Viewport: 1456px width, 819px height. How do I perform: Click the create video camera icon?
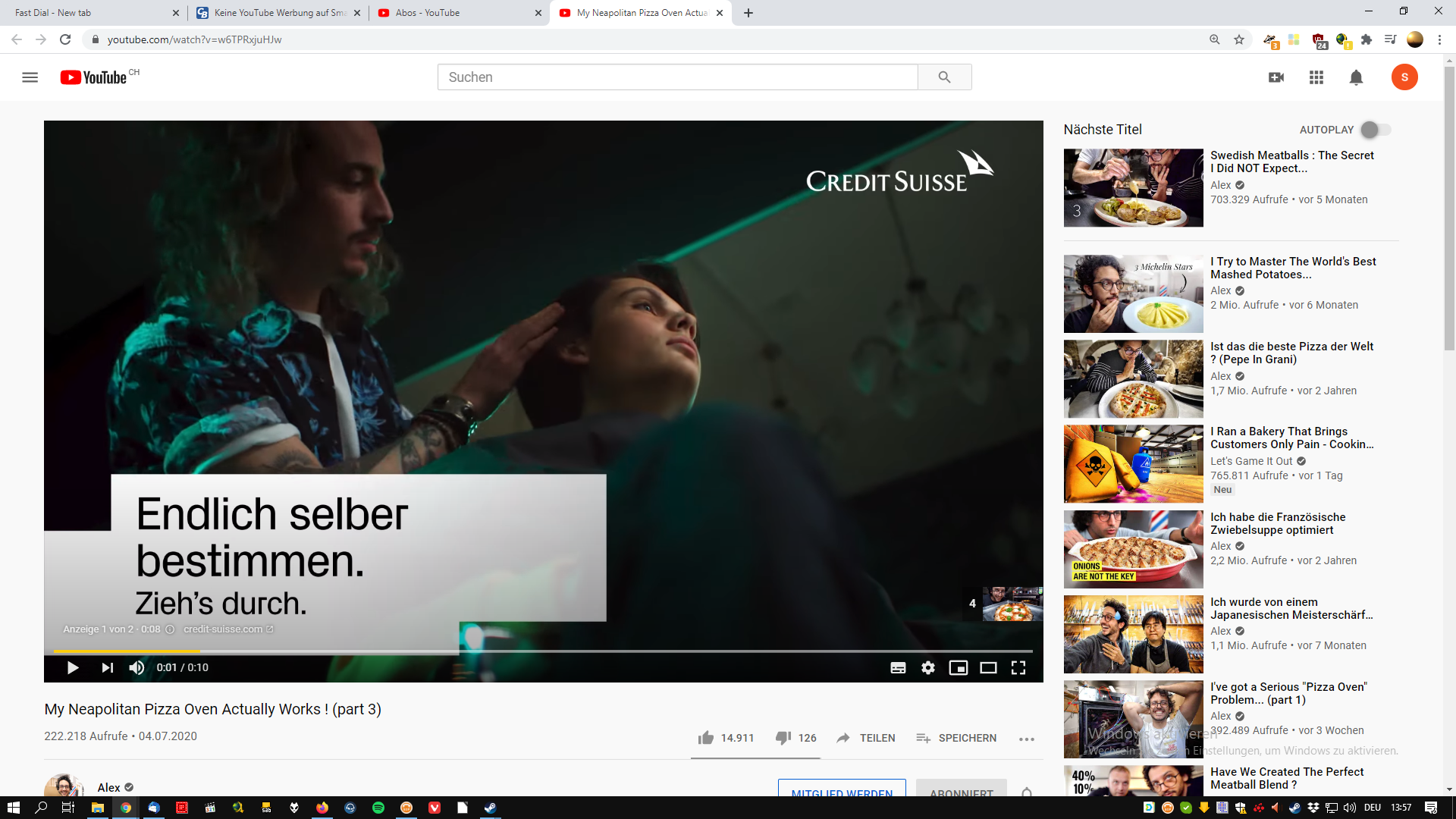[1276, 77]
